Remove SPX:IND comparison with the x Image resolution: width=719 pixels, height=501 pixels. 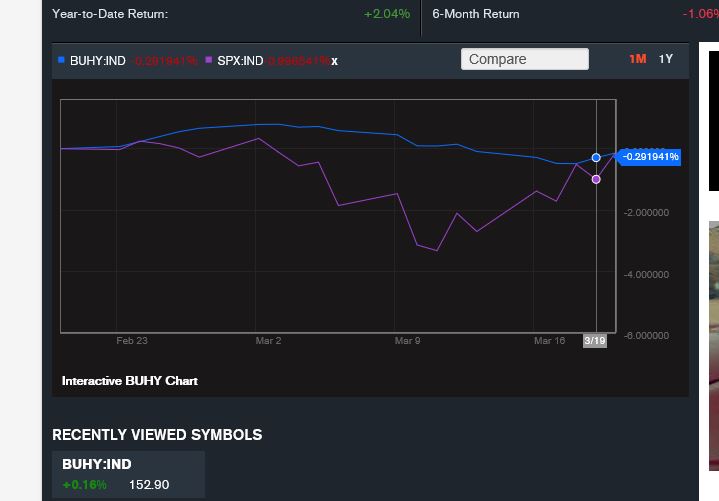pos(335,61)
